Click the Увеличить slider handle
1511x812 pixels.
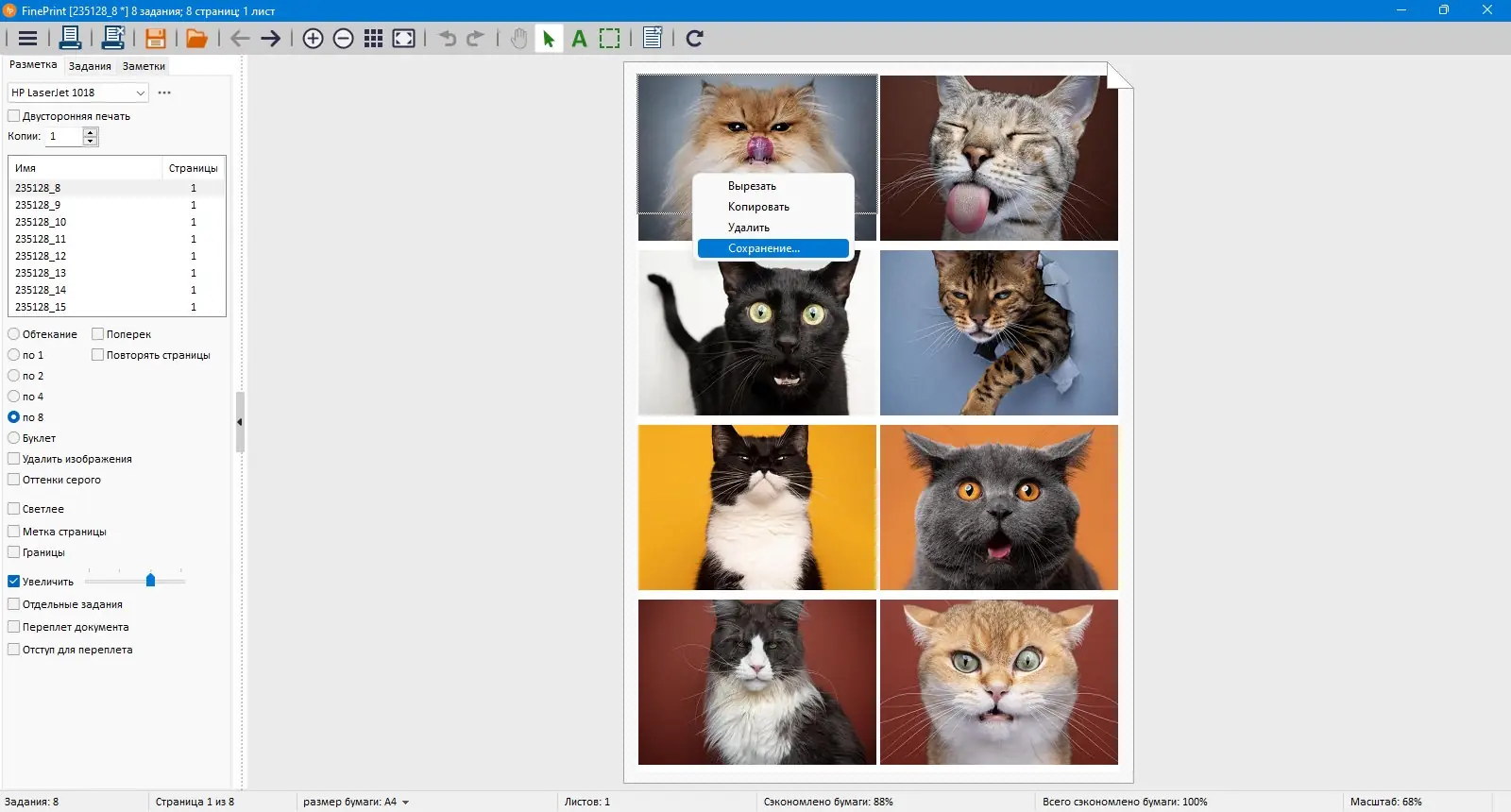tap(150, 580)
